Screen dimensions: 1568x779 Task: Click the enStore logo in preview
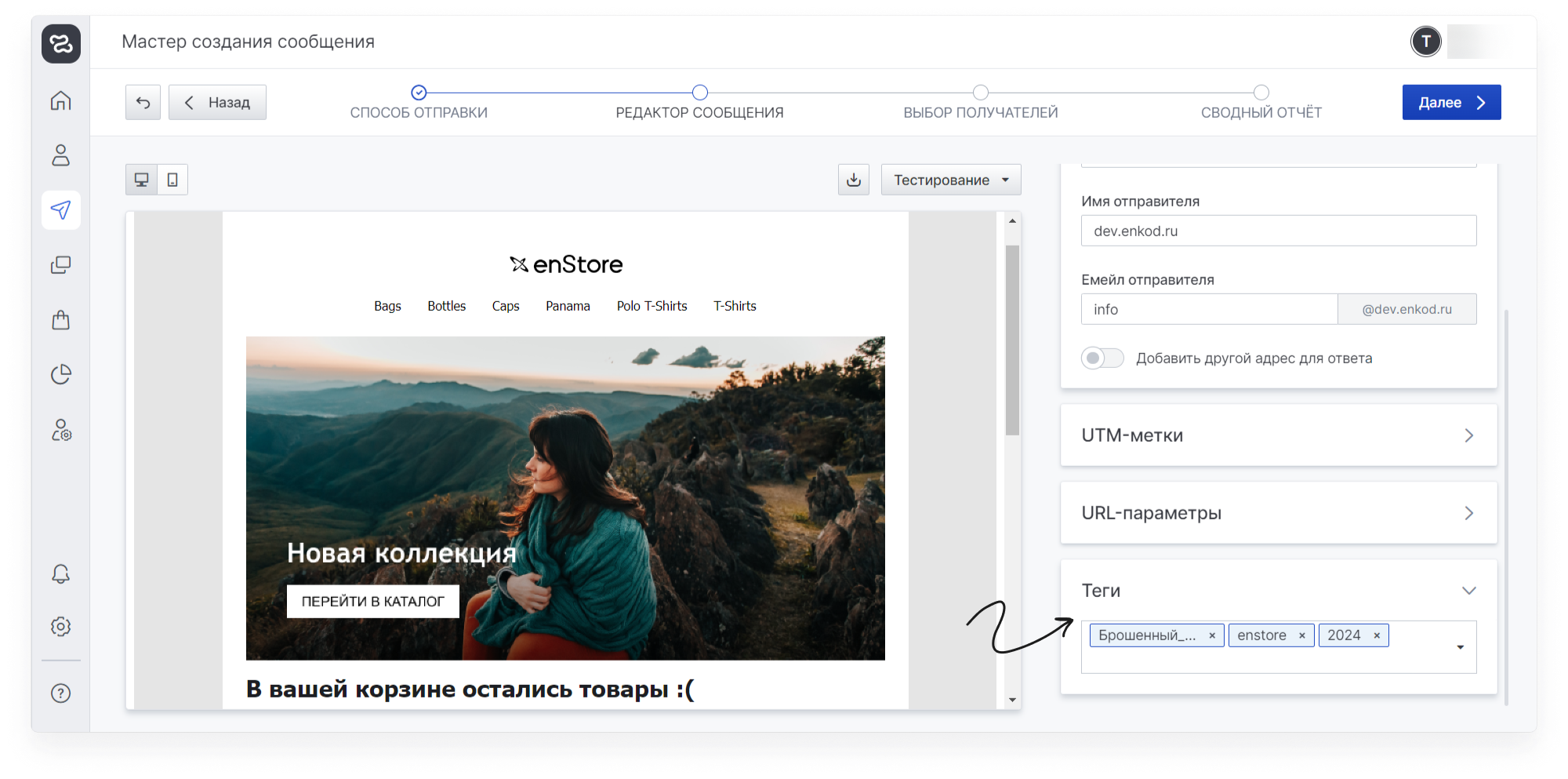(x=566, y=264)
